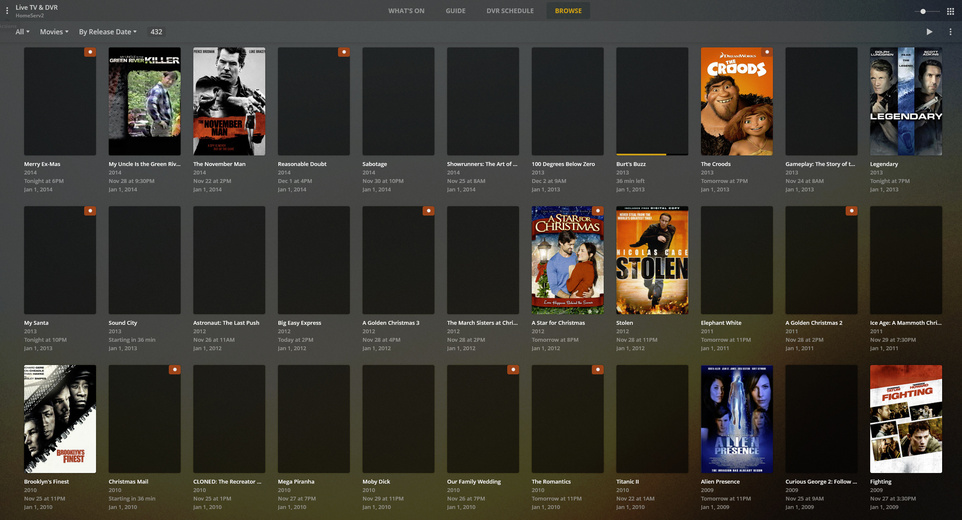The image size is (962, 520).
Task: Click the 432 item count badge
Action: [x=156, y=32]
